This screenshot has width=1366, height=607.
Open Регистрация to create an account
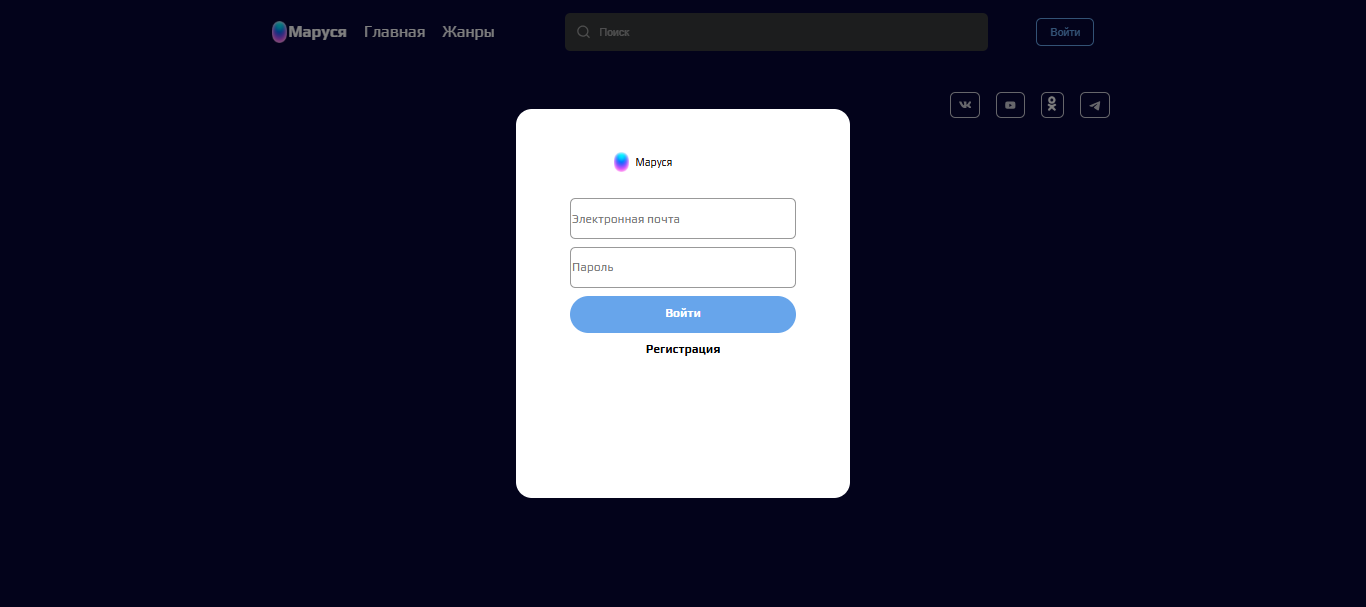(x=683, y=348)
